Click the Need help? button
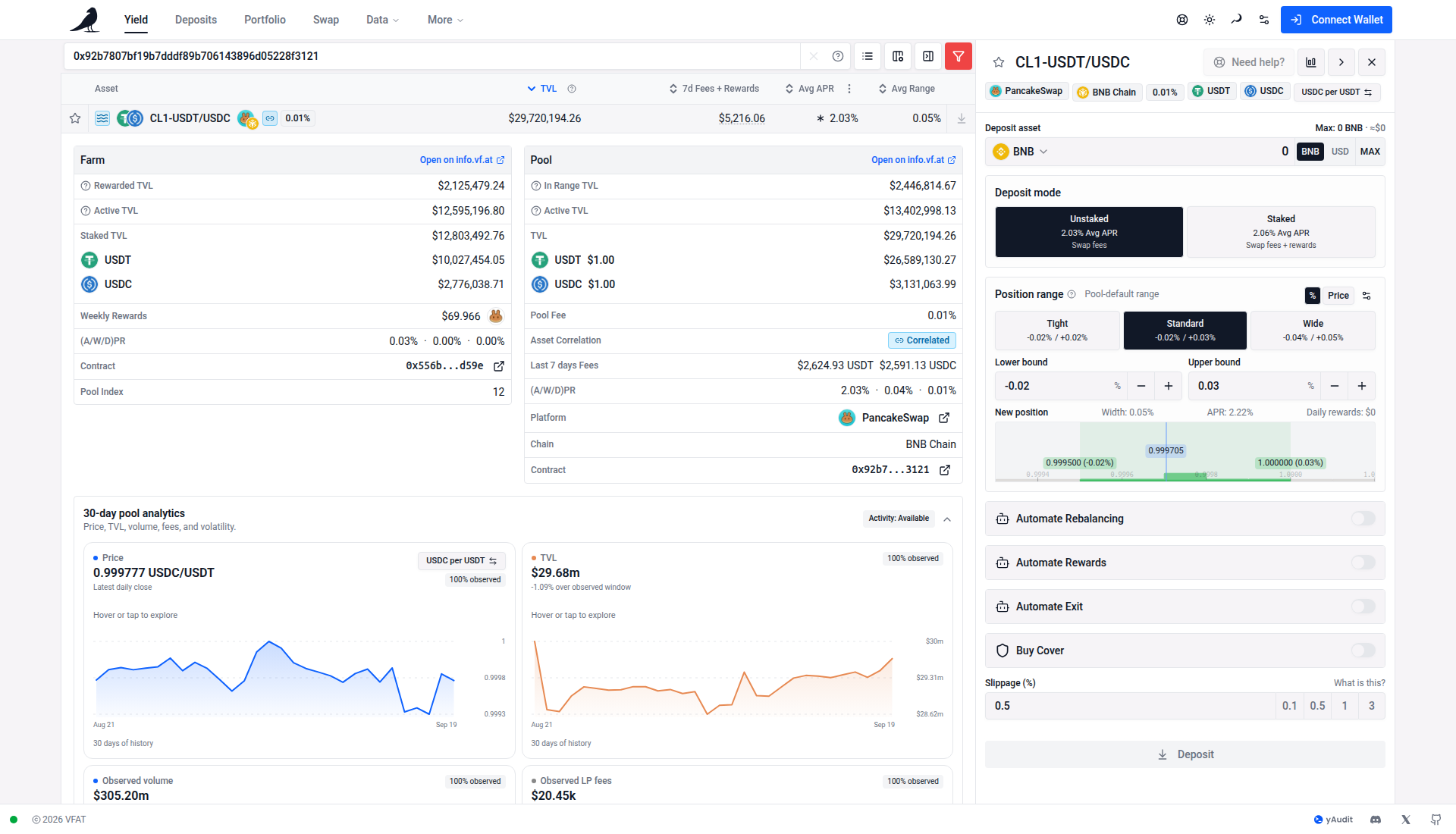This screenshot has height=834, width=1456. click(x=1249, y=62)
